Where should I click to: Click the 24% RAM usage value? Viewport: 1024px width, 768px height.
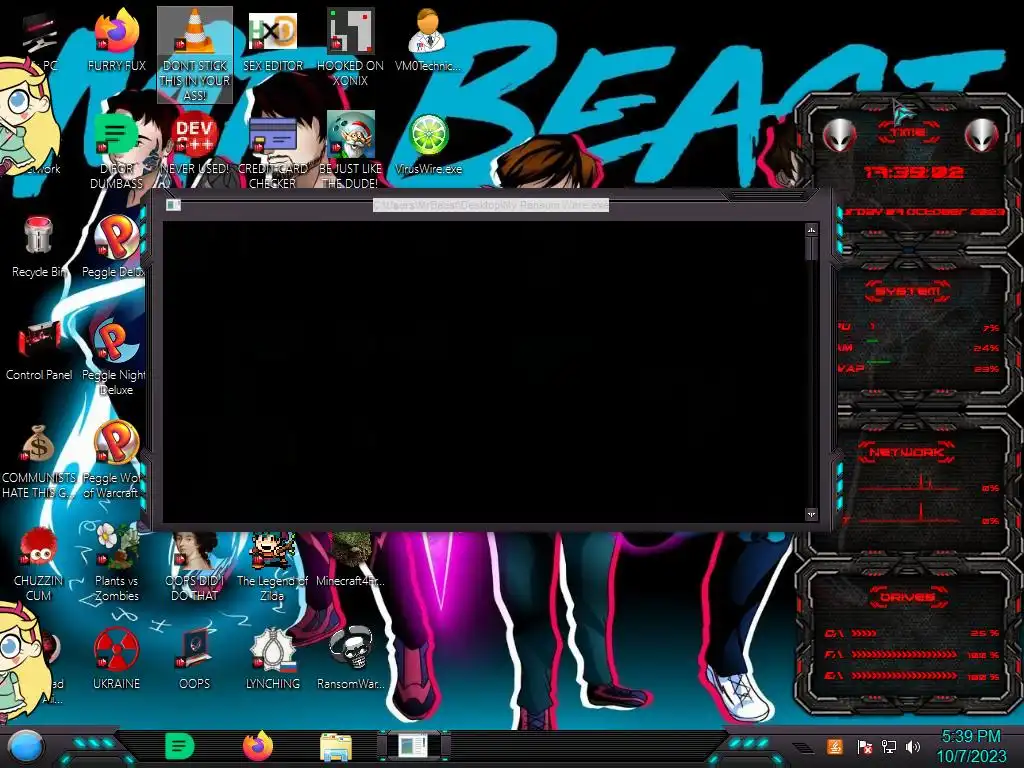pyautogui.click(x=986, y=348)
